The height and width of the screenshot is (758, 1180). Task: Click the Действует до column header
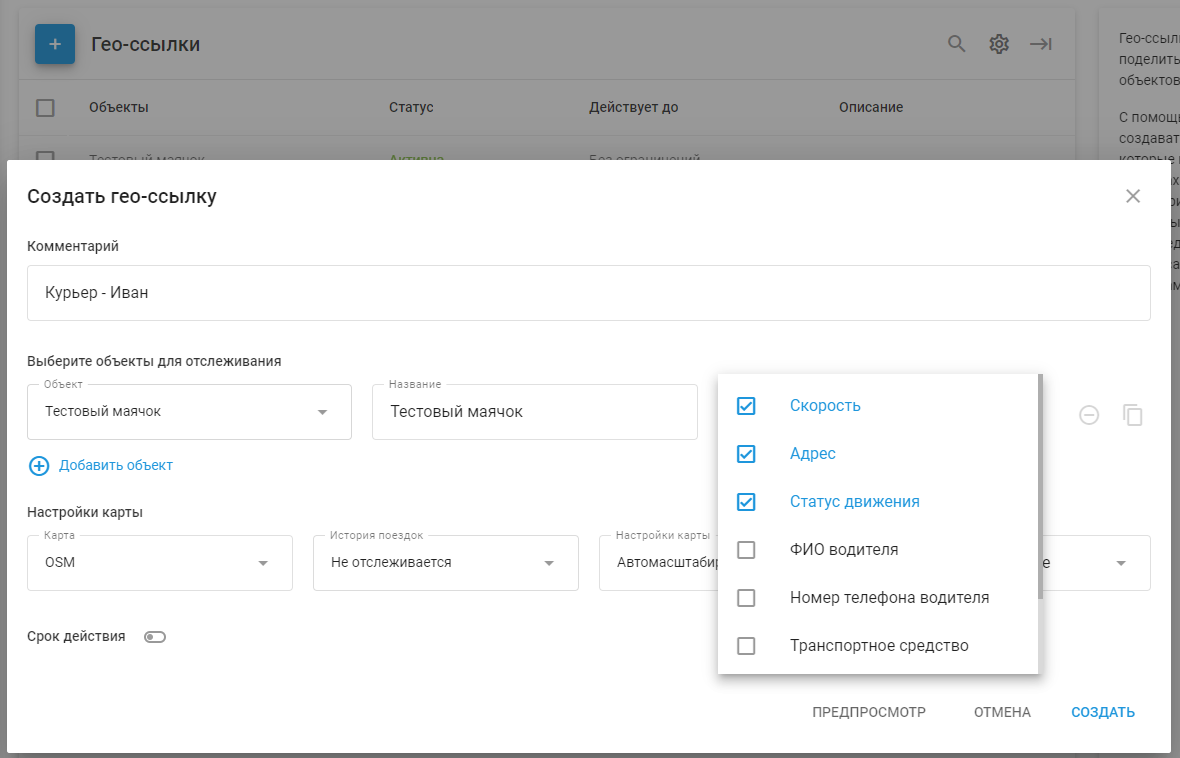click(634, 108)
